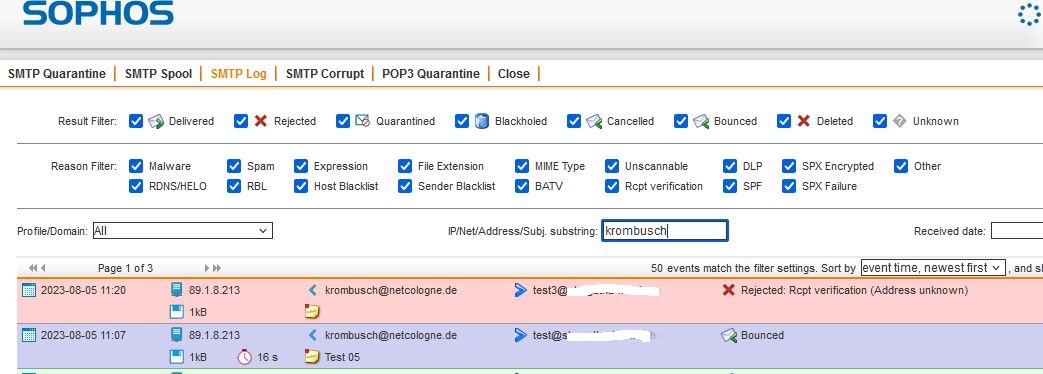Click the stopwatch icon next to 16 s
Viewport: 1043px width, 374px height.
[245, 357]
